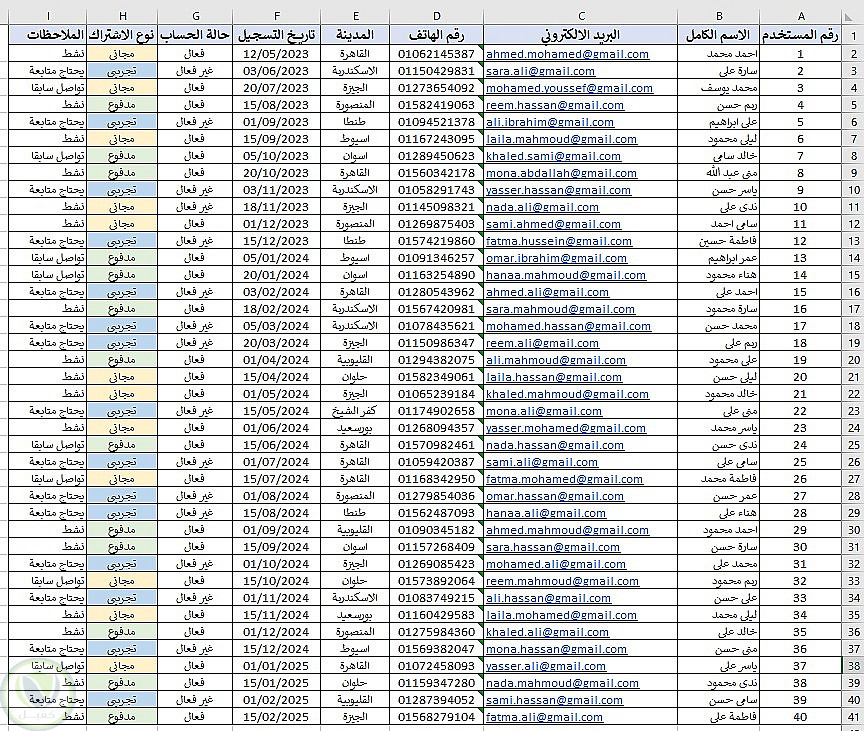Screen dimensions: 864x731
Task: Open link mohamed.youssef@gmail.com
Action: pyautogui.click(x=569, y=88)
